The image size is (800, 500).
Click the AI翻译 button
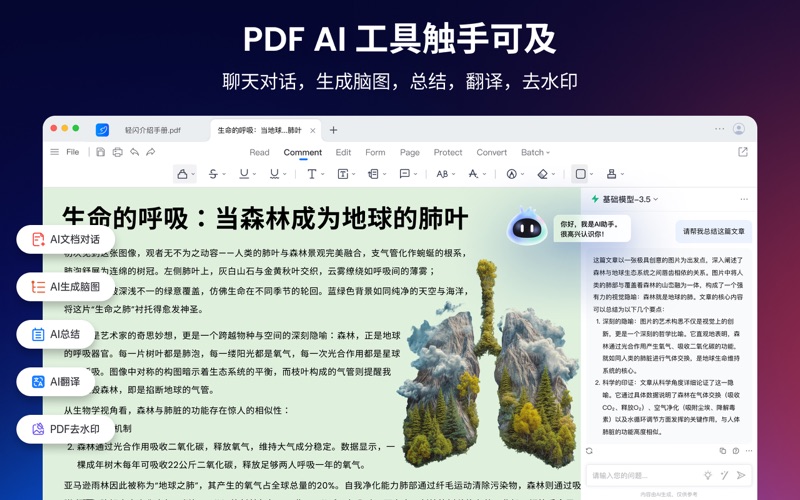tap(56, 382)
